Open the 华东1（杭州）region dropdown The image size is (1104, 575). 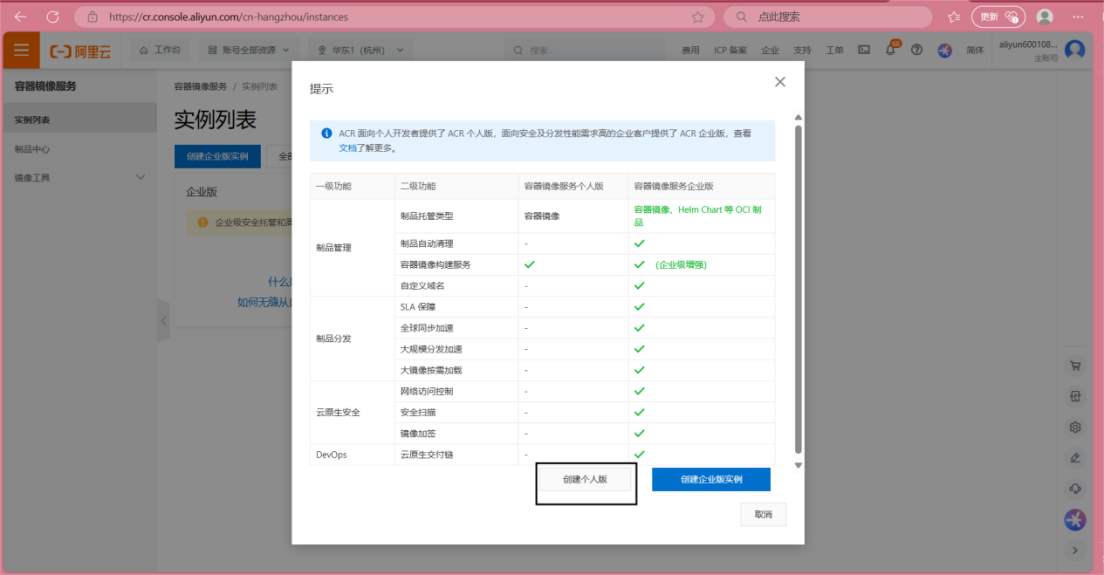tap(360, 50)
